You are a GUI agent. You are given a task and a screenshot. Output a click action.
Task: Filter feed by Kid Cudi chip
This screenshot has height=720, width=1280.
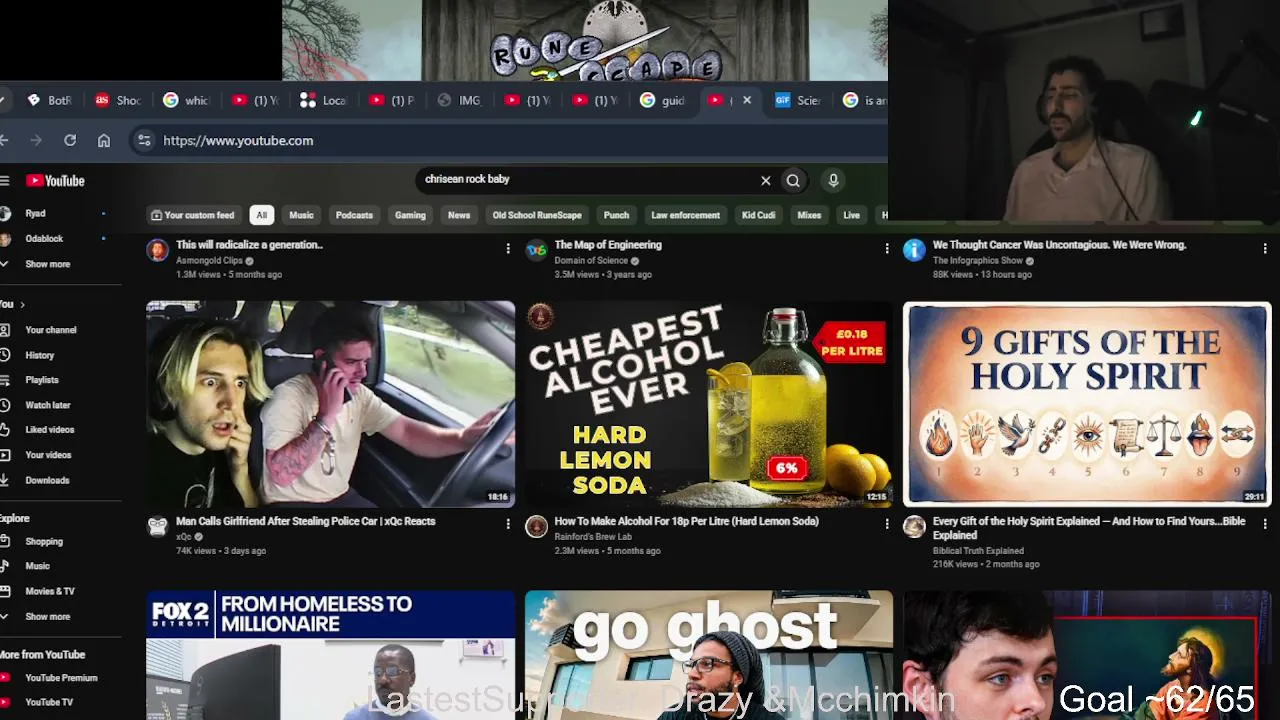(758, 215)
